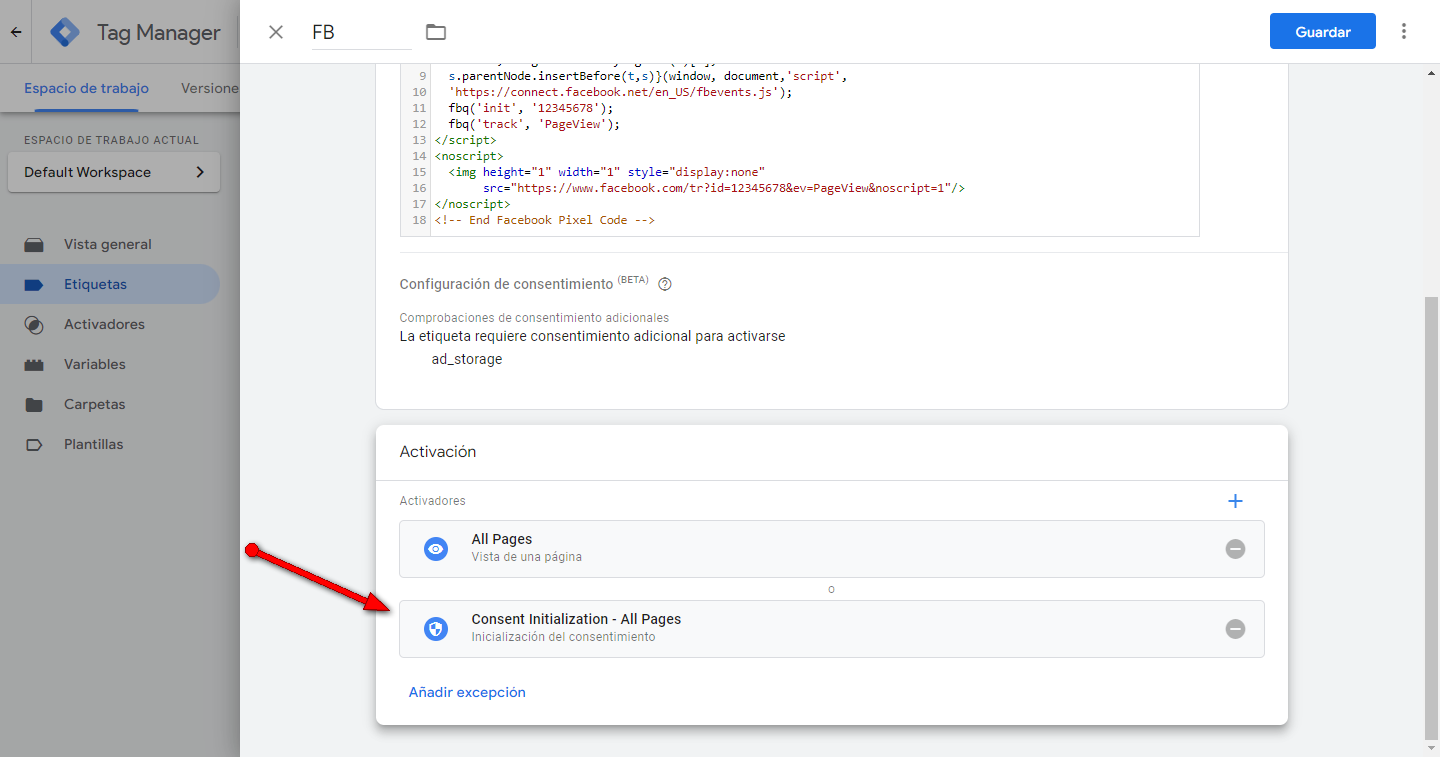
Task: Click the Añadir excepción link
Action: pos(467,692)
